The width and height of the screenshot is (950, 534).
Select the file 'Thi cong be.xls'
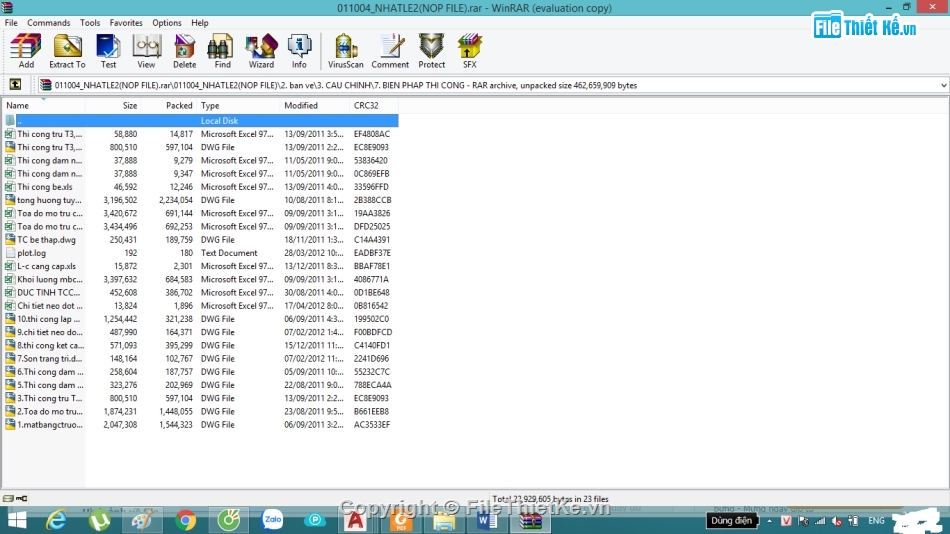click(x=44, y=187)
